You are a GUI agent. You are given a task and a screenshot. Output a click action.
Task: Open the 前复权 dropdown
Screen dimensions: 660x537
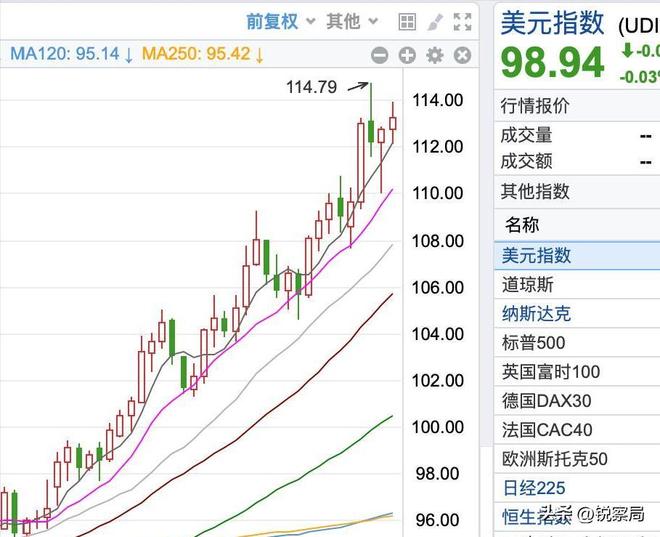point(280,21)
